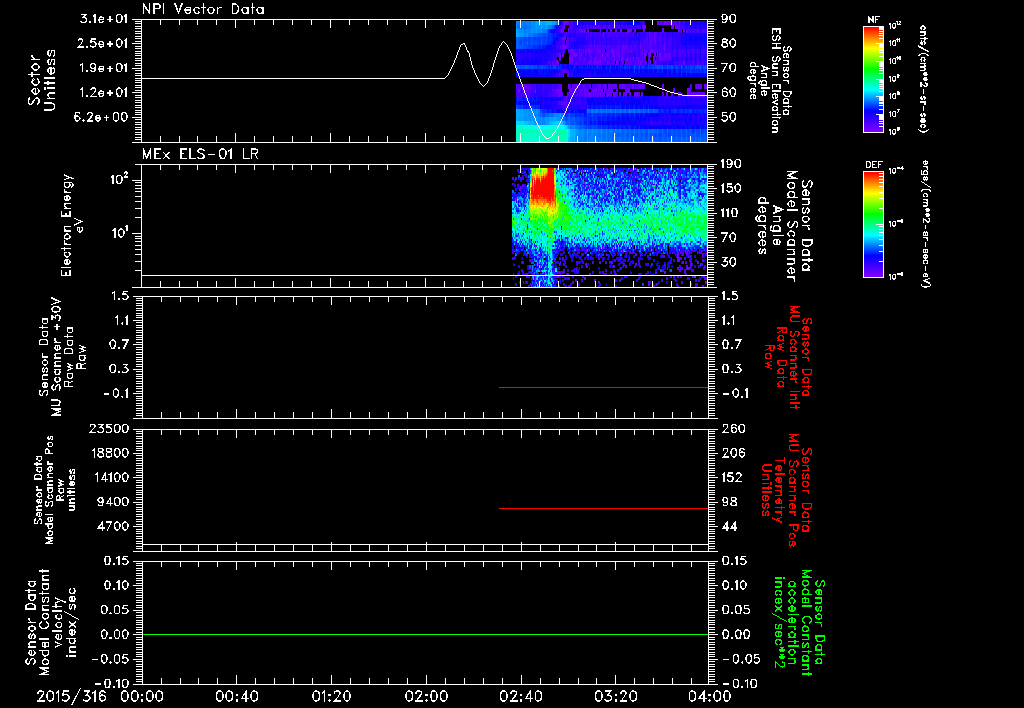The width and height of the screenshot is (1024, 708).
Task: Click the 'NPI Vector Data' panel title
Action: (x=203, y=9)
